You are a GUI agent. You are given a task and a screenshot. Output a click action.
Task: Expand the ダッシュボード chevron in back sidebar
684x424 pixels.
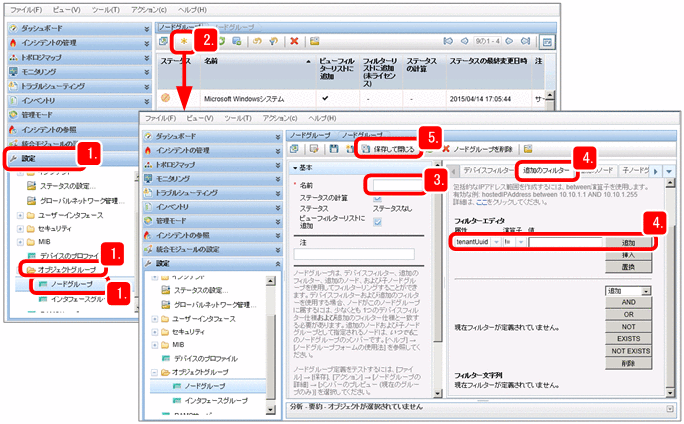[x=147, y=29]
